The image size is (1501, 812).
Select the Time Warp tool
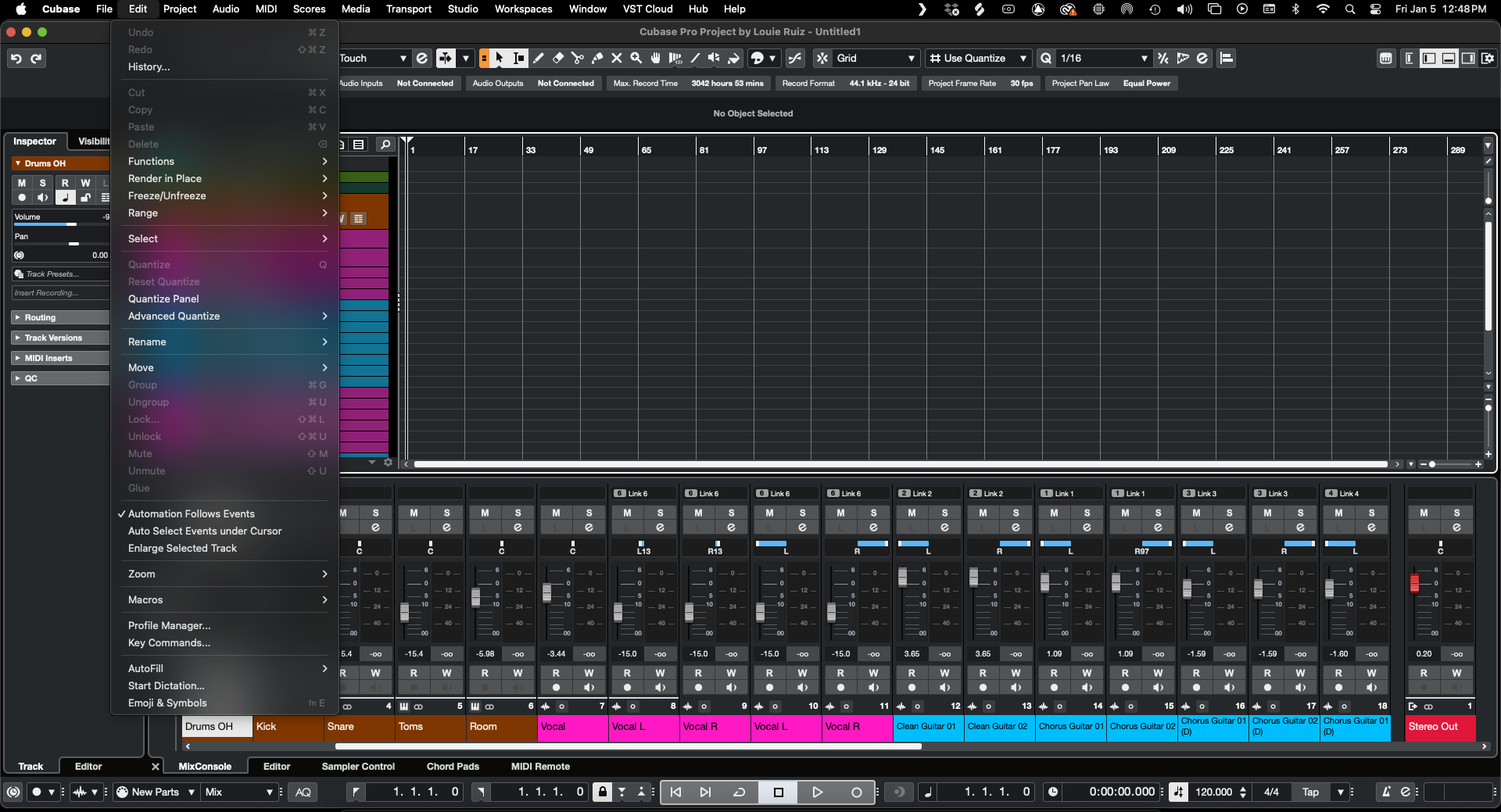pyautogui.click(x=675, y=58)
